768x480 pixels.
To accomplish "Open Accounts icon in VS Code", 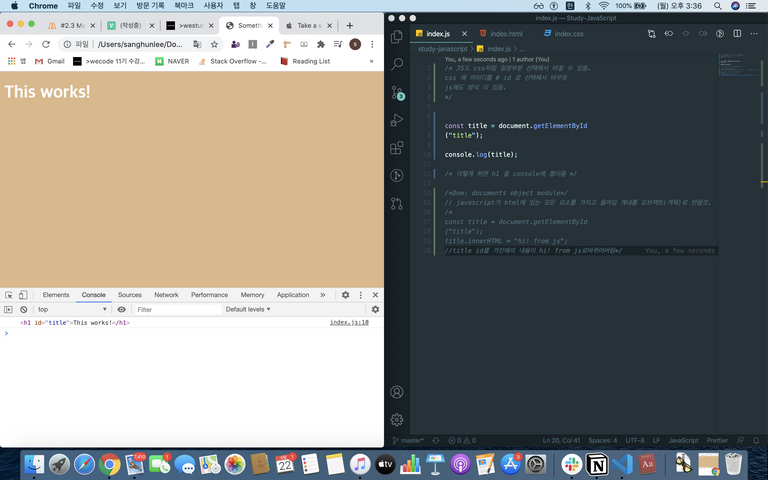I will pos(397,392).
